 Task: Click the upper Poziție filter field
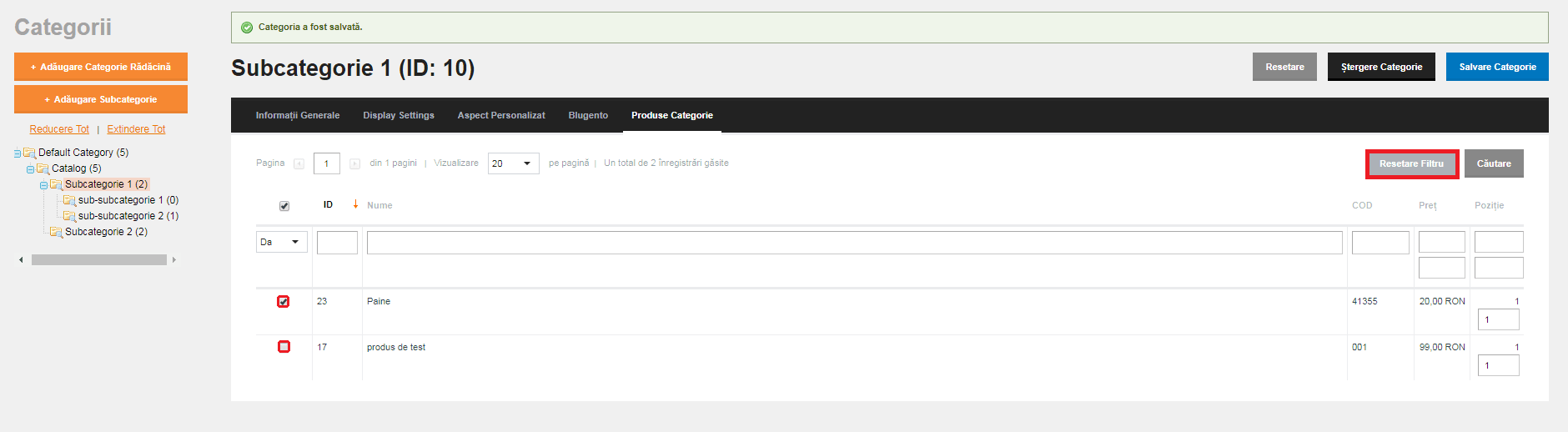click(1499, 242)
